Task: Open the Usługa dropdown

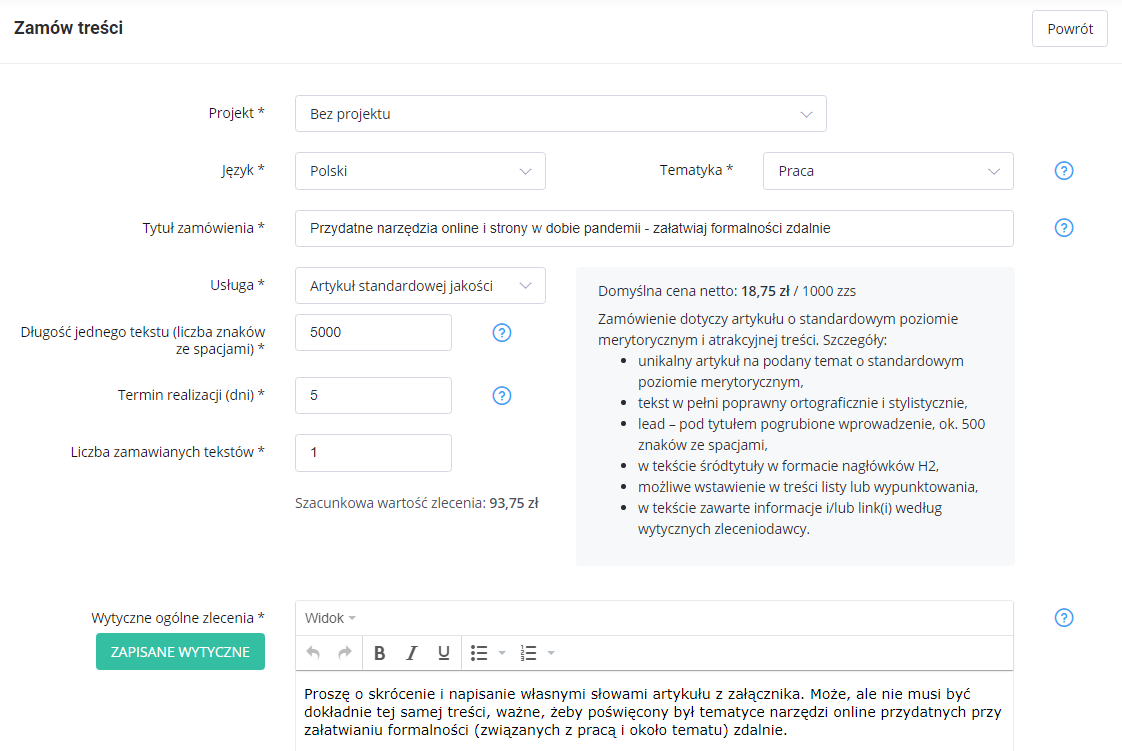Action: [x=421, y=285]
